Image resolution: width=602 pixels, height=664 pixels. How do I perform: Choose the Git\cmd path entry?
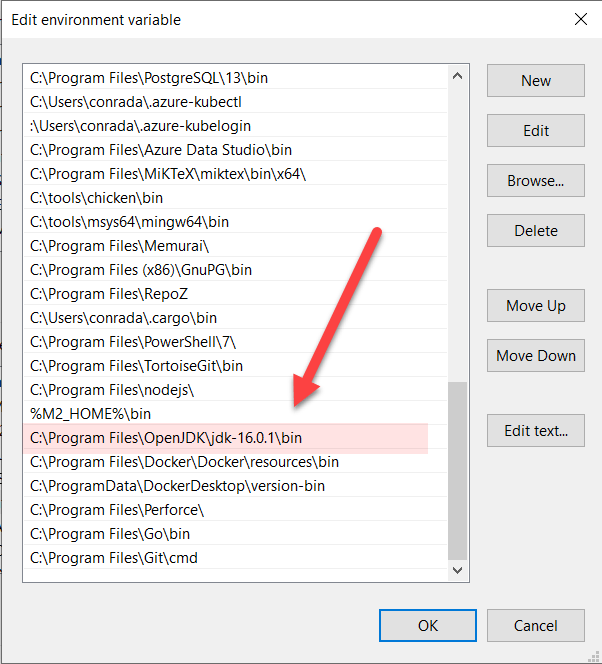click(x=114, y=558)
